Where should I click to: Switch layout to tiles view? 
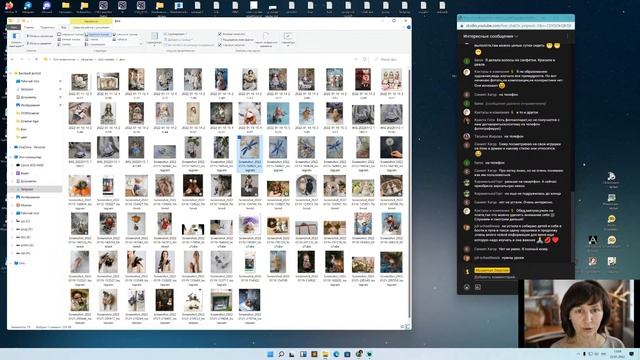pyautogui.click(x=65, y=44)
